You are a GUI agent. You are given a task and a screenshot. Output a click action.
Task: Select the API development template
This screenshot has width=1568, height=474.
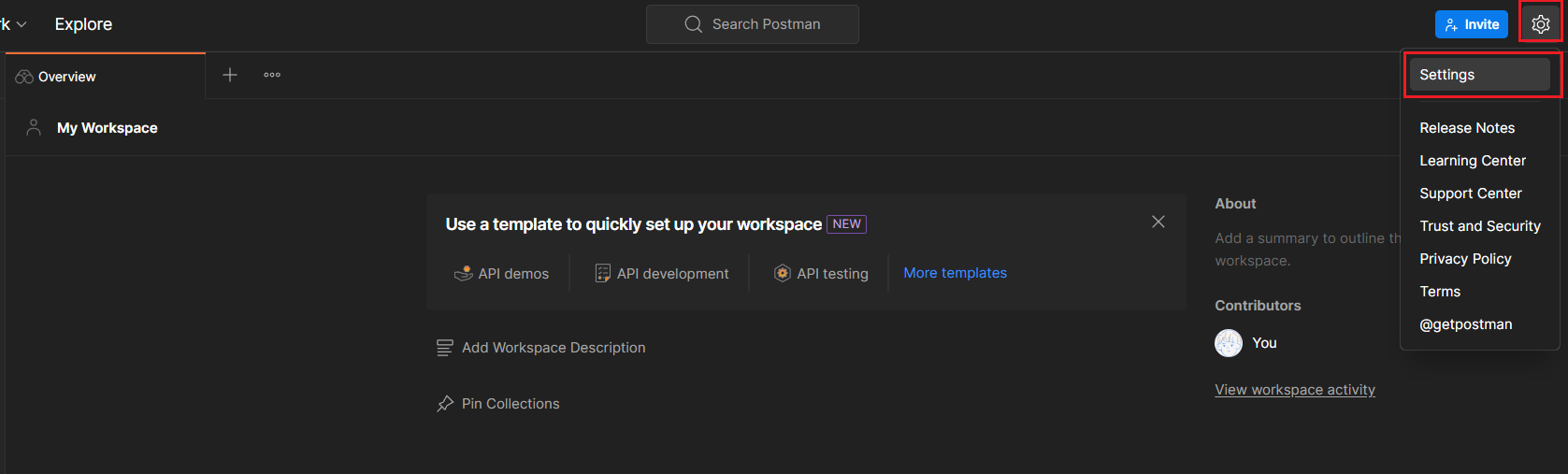(x=662, y=274)
